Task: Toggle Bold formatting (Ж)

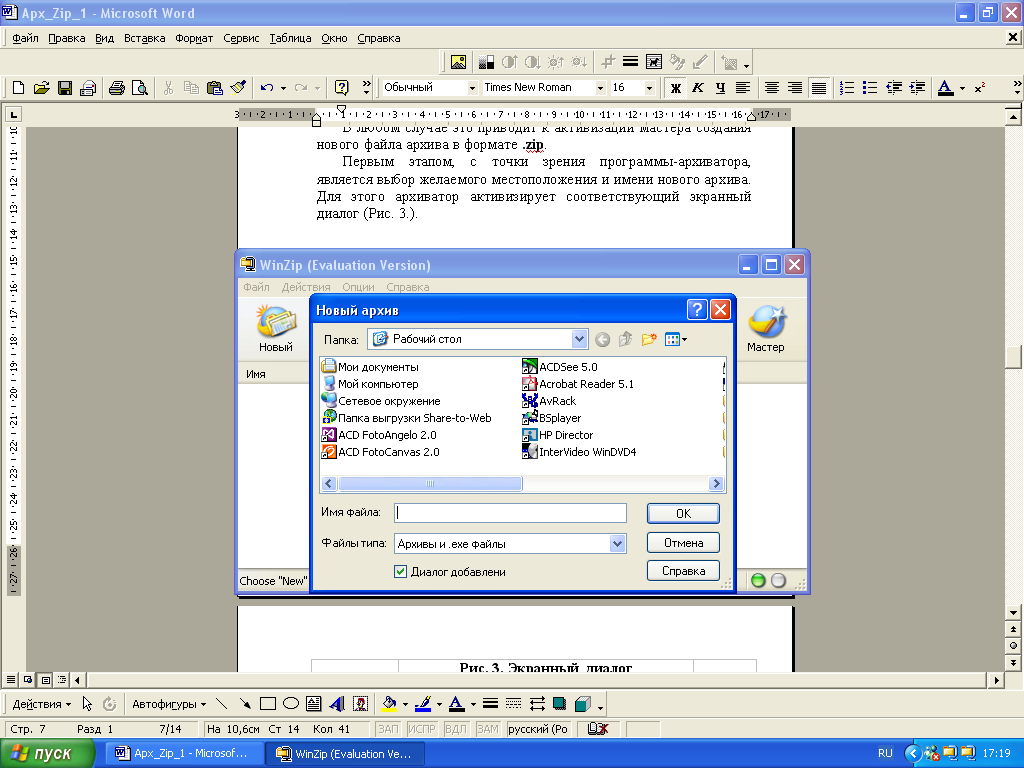Action: [675, 88]
